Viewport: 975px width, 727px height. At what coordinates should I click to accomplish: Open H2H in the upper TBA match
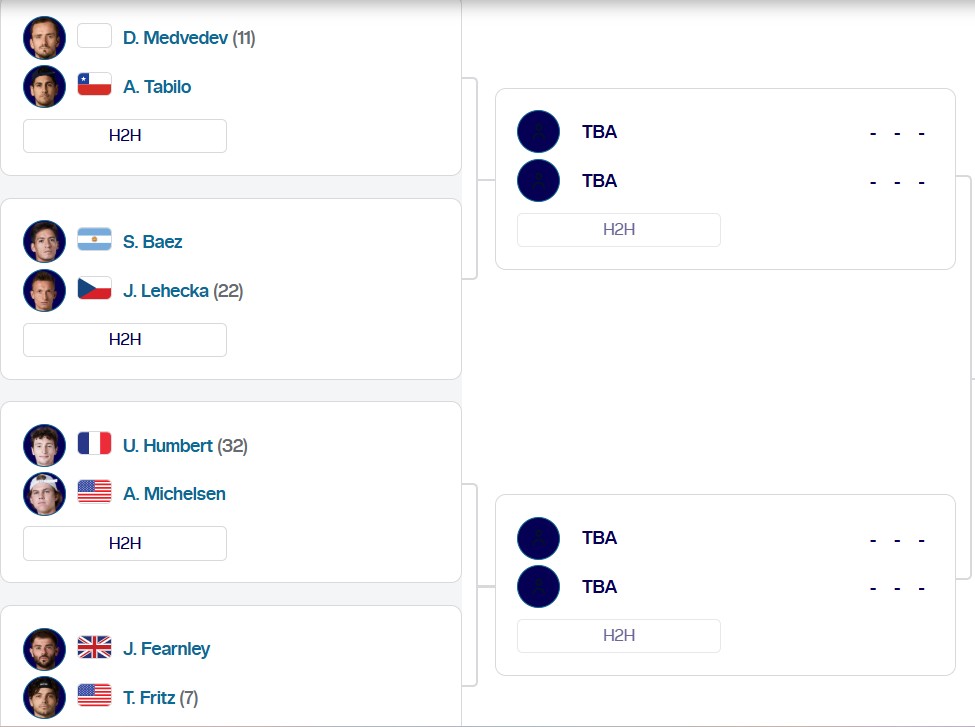coord(619,230)
